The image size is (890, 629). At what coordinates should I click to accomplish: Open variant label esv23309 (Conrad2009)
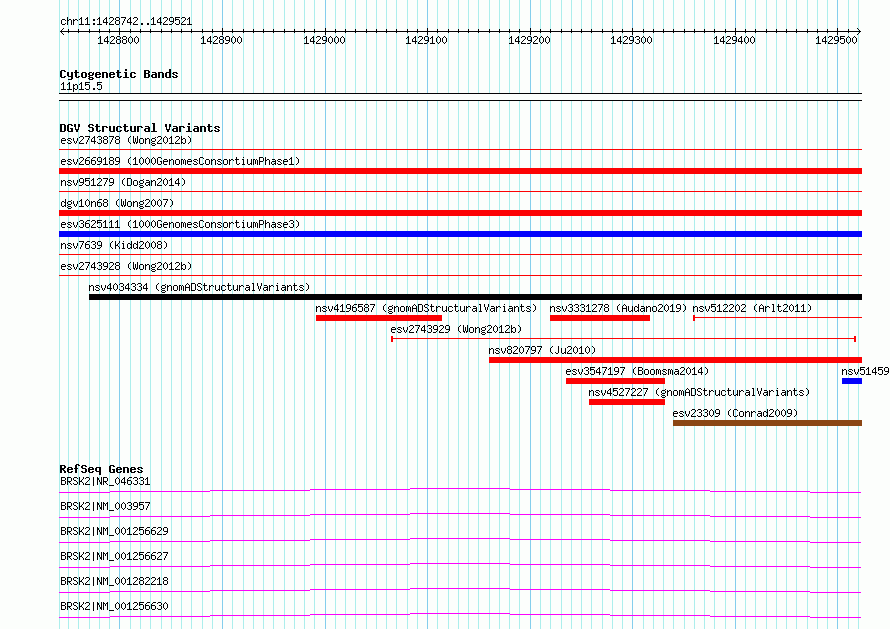point(735,413)
